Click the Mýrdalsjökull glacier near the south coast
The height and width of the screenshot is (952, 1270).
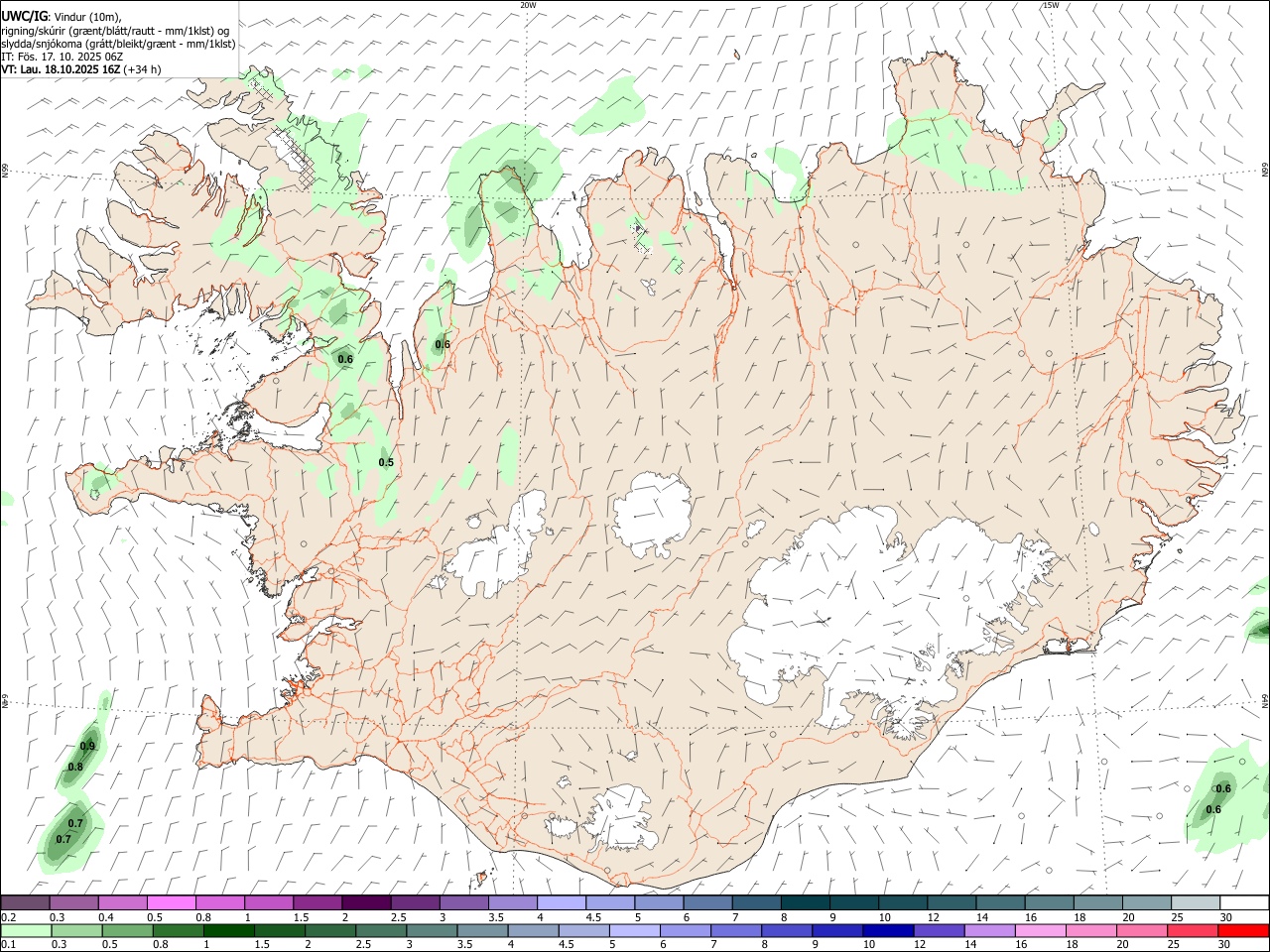pyautogui.click(x=622, y=816)
